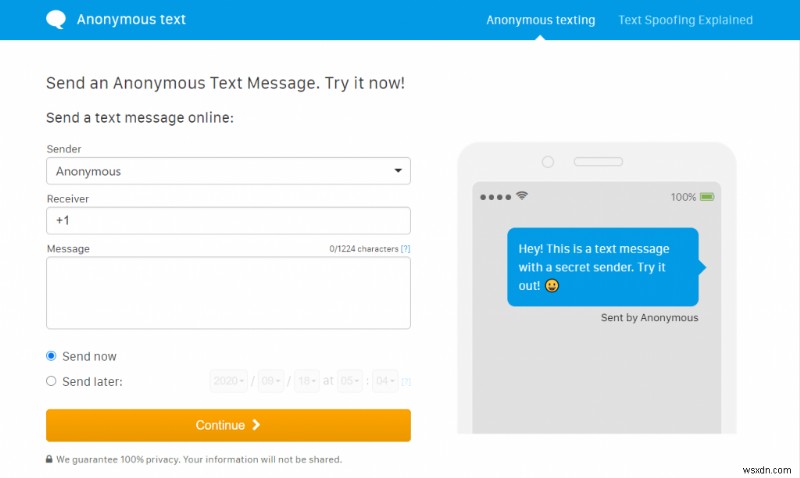Open the year dropdown showing 2020
Screen dimensions: 800x478
coord(228,381)
